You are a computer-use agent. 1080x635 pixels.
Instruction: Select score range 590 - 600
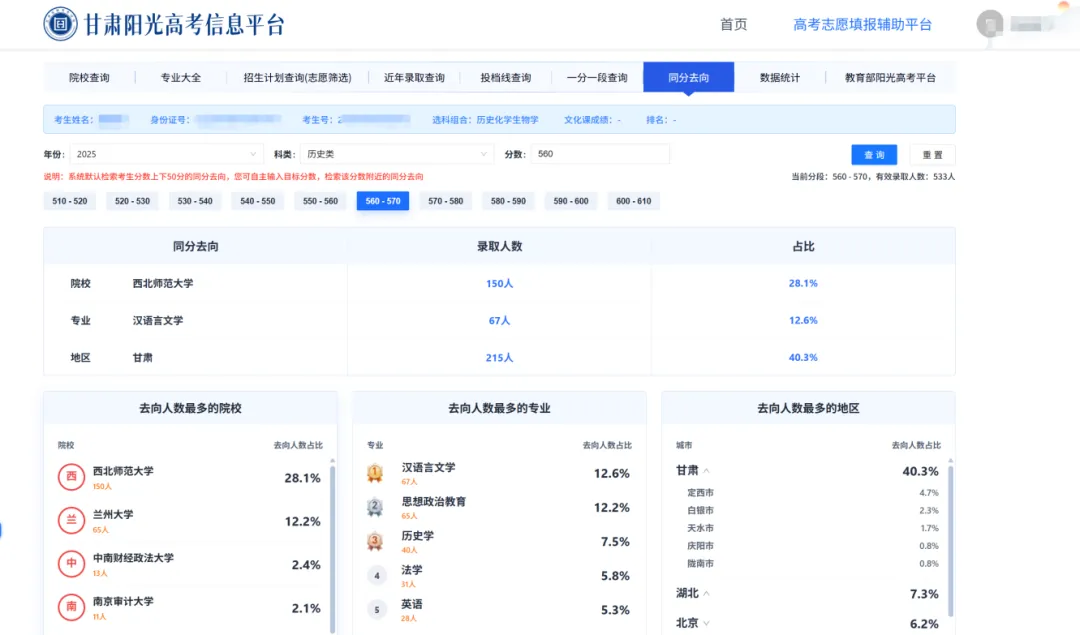(571, 201)
